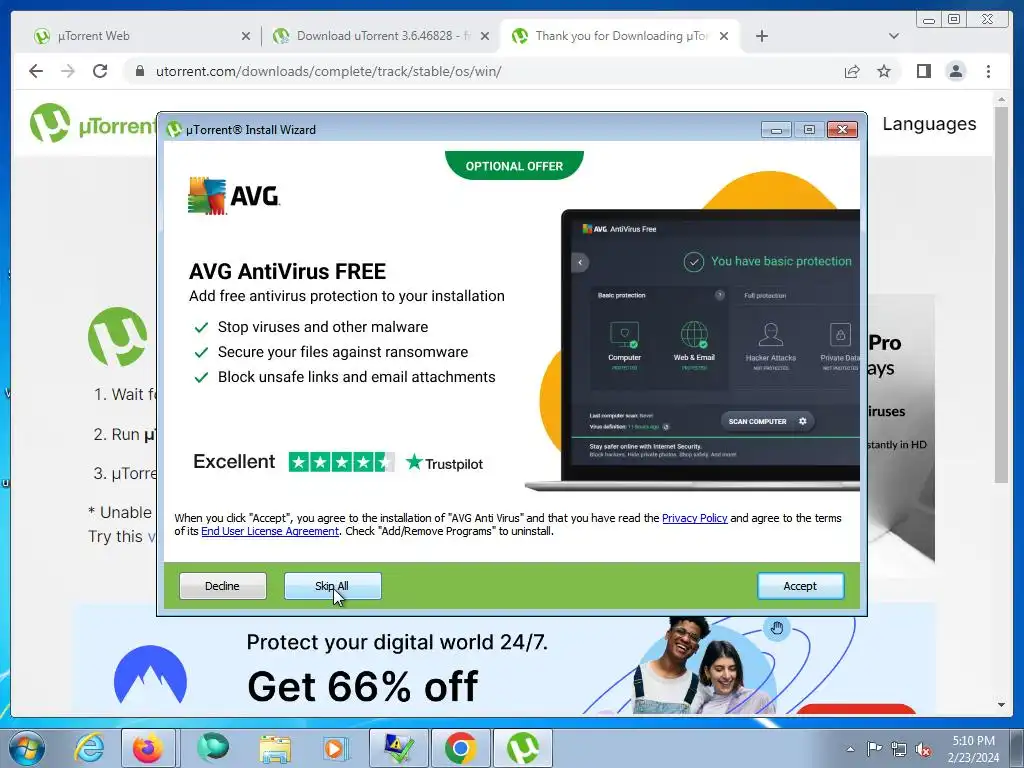Click the Web & Email icon in preview

[694, 334]
